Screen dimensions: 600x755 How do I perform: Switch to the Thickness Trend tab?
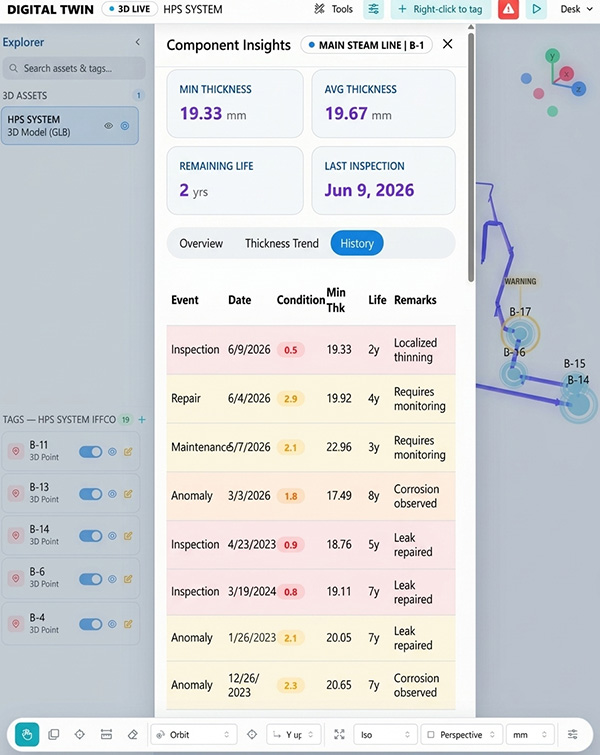tap(282, 243)
